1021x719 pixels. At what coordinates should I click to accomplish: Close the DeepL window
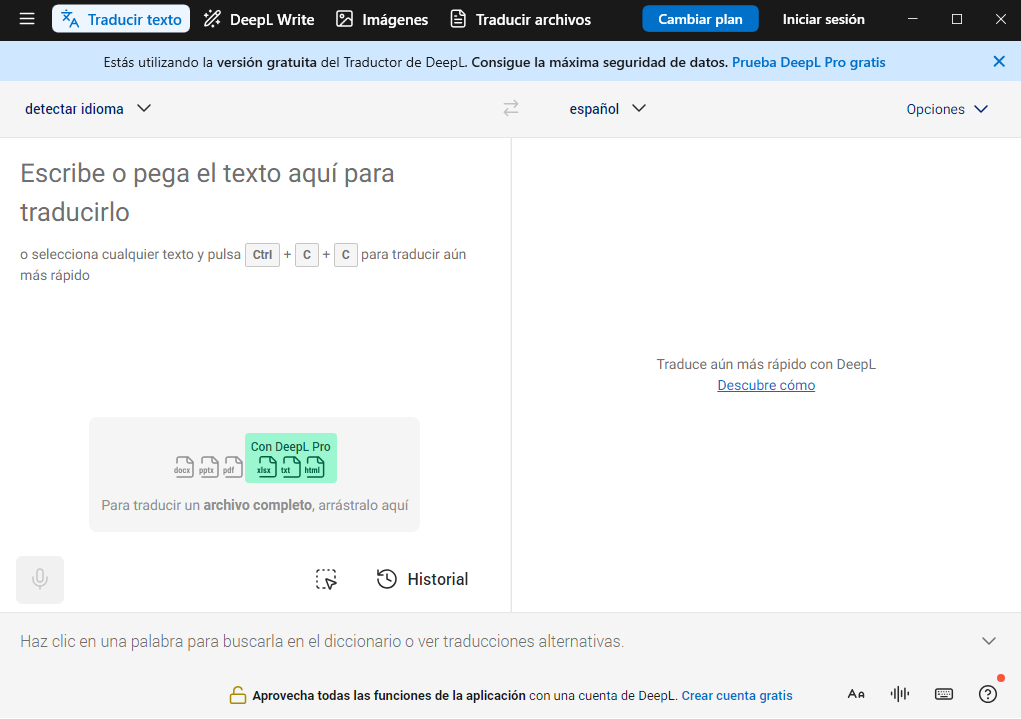coord(1001,19)
